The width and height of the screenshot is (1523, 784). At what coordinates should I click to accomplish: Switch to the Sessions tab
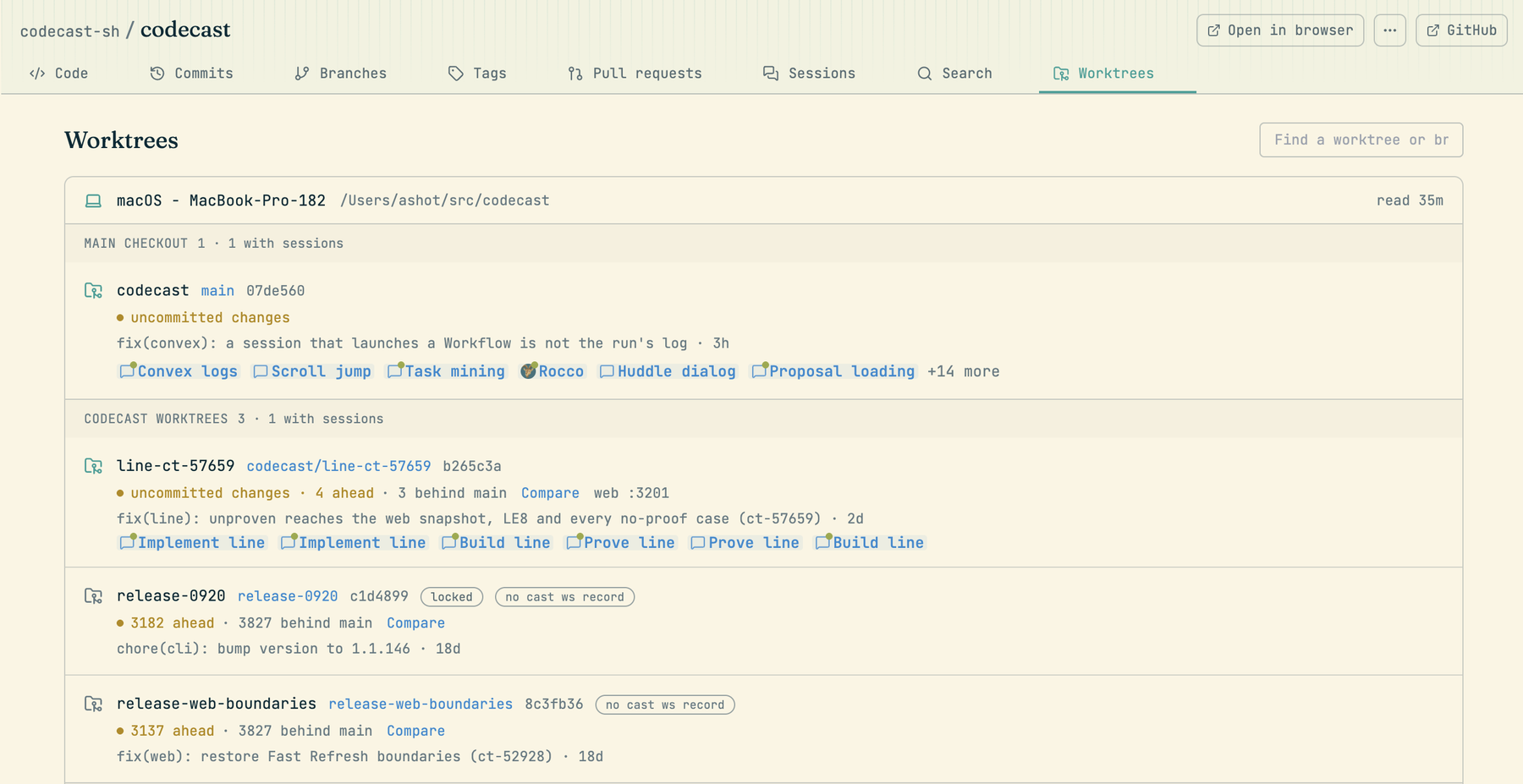pyautogui.click(x=809, y=74)
